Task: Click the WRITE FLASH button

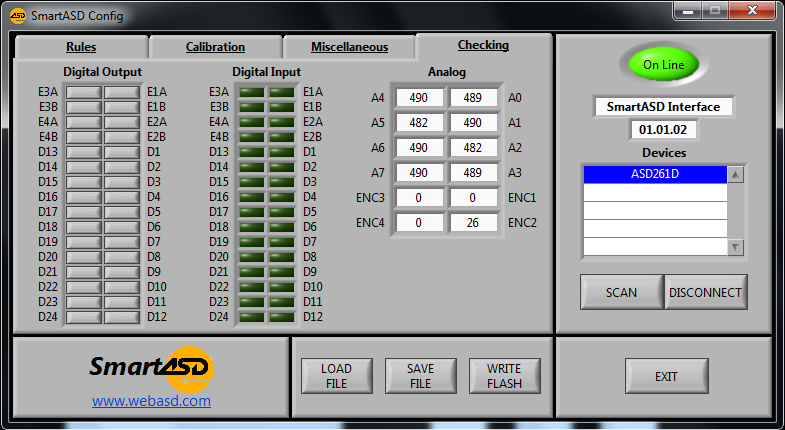Action: point(505,376)
